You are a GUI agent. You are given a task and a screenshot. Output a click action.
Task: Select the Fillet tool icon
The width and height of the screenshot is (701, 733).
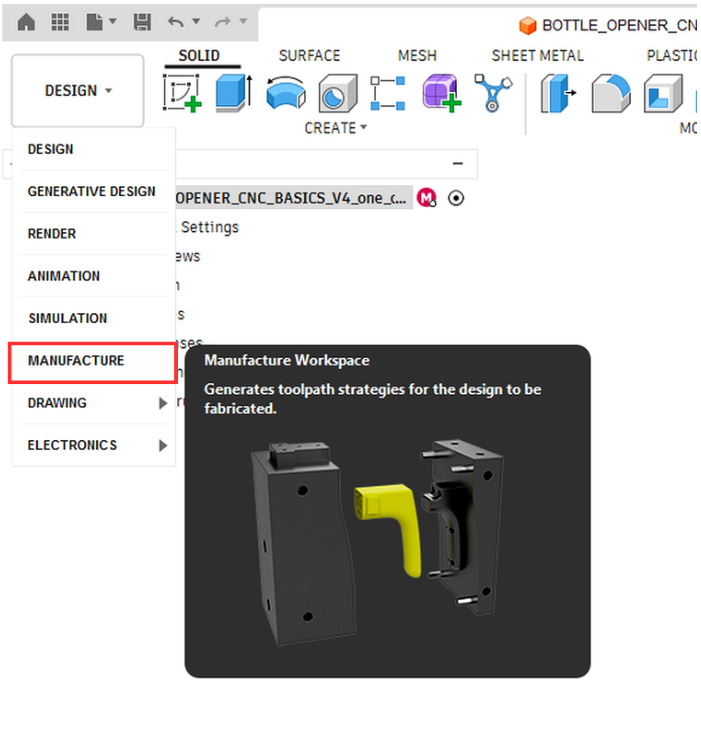pos(611,93)
